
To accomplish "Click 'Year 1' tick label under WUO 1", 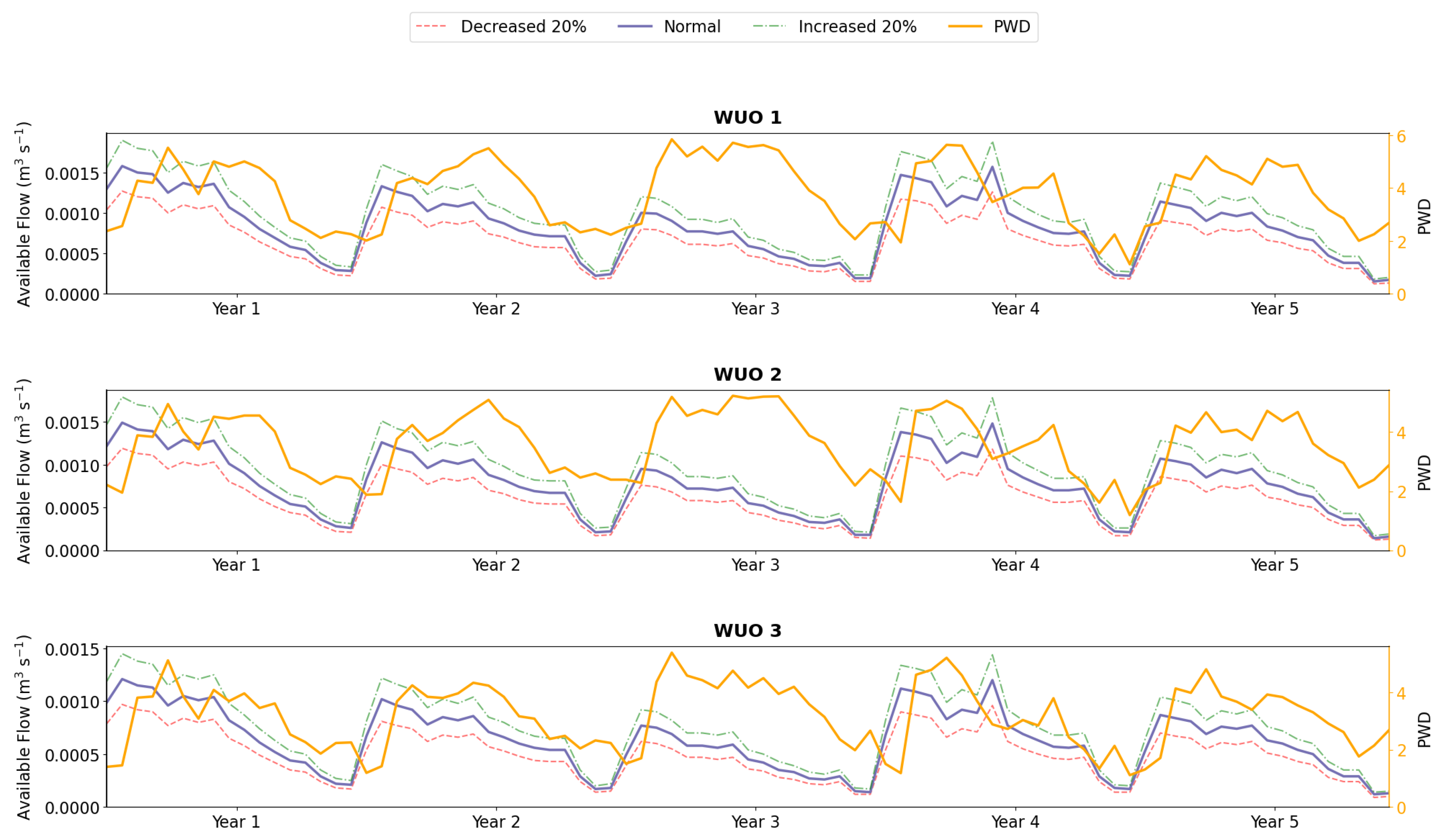I will [236, 309].
